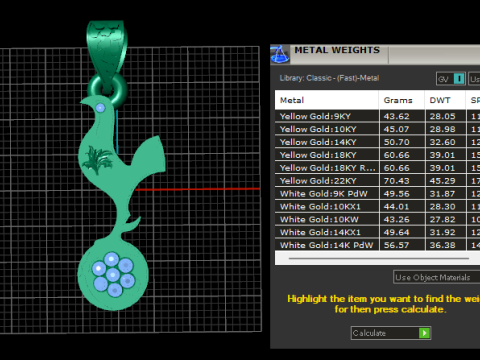
Task: Click the Metal Weights scale icon
Action: 279,54
